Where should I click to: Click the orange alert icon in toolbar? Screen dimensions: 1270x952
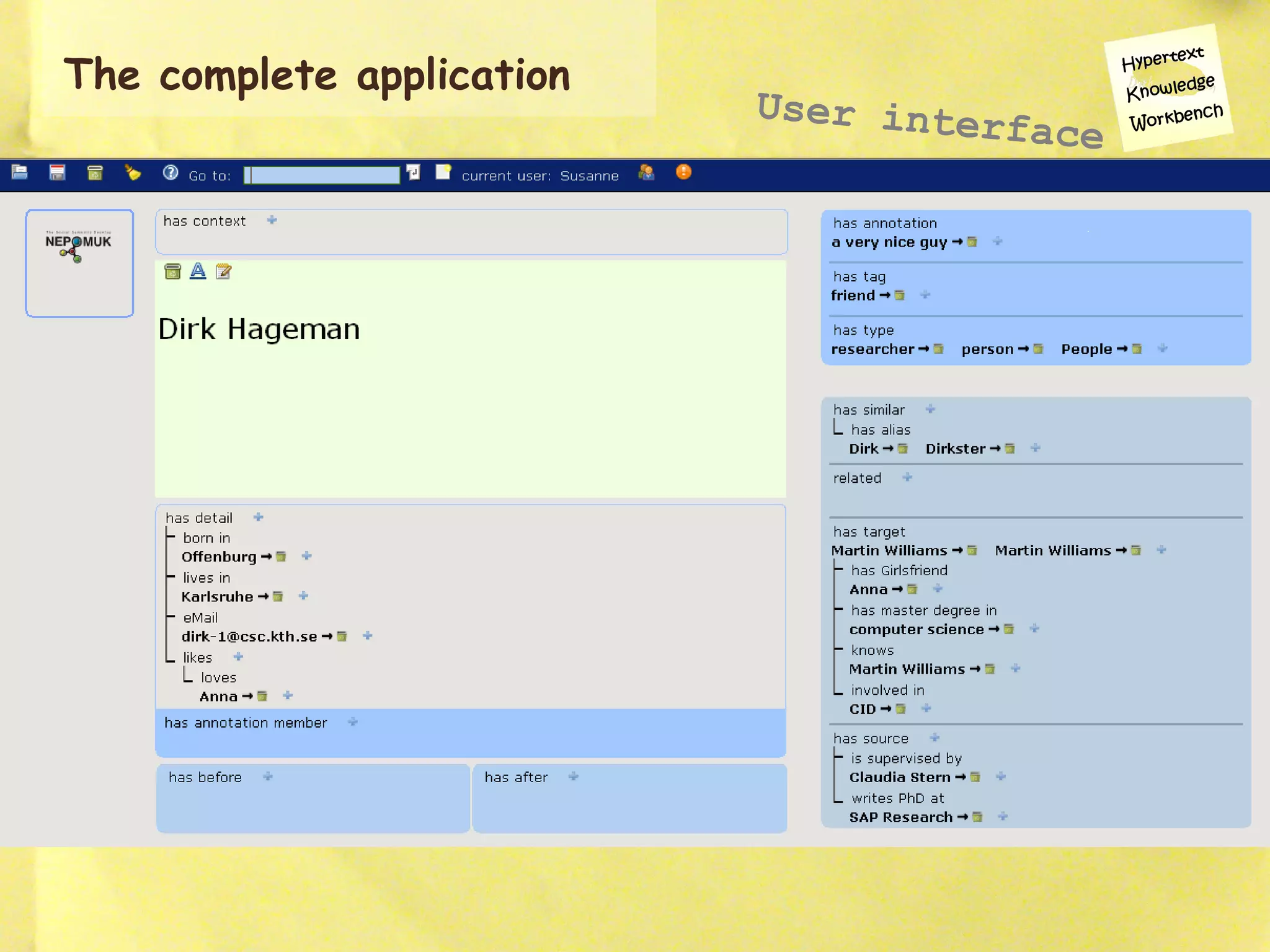[x=683, y=172]
